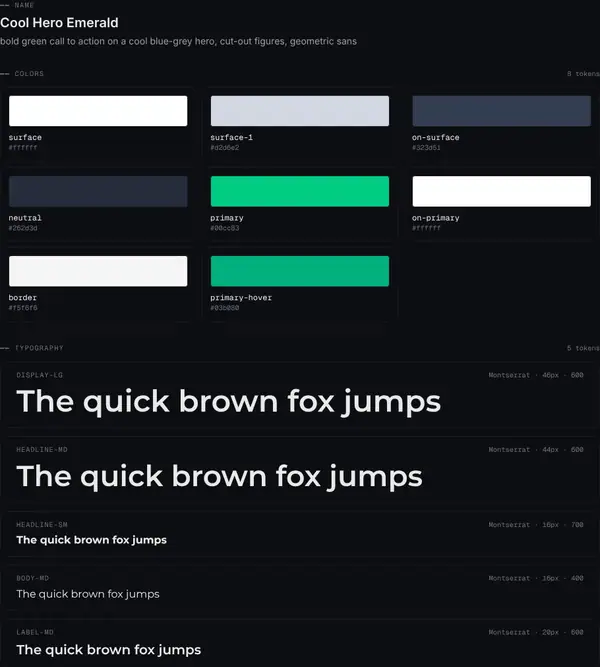Pick the on-primary white swatch

(501, 191)
